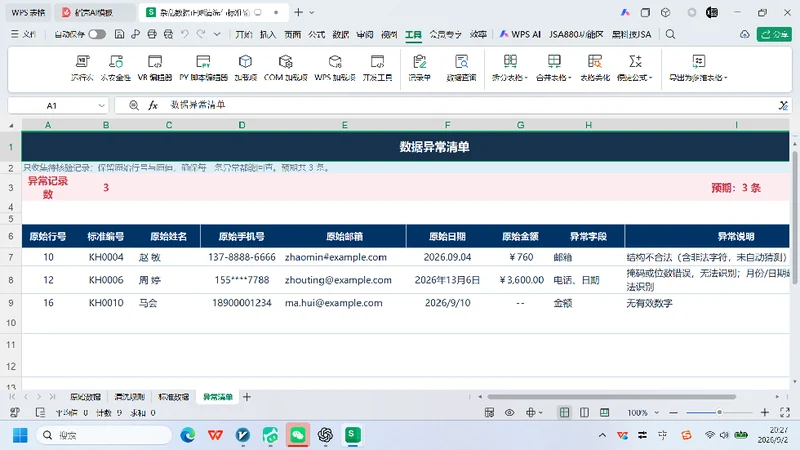Viewport: 800px width, 450px height.
Task: Apply table beautify tool
Action: [595, 68]
